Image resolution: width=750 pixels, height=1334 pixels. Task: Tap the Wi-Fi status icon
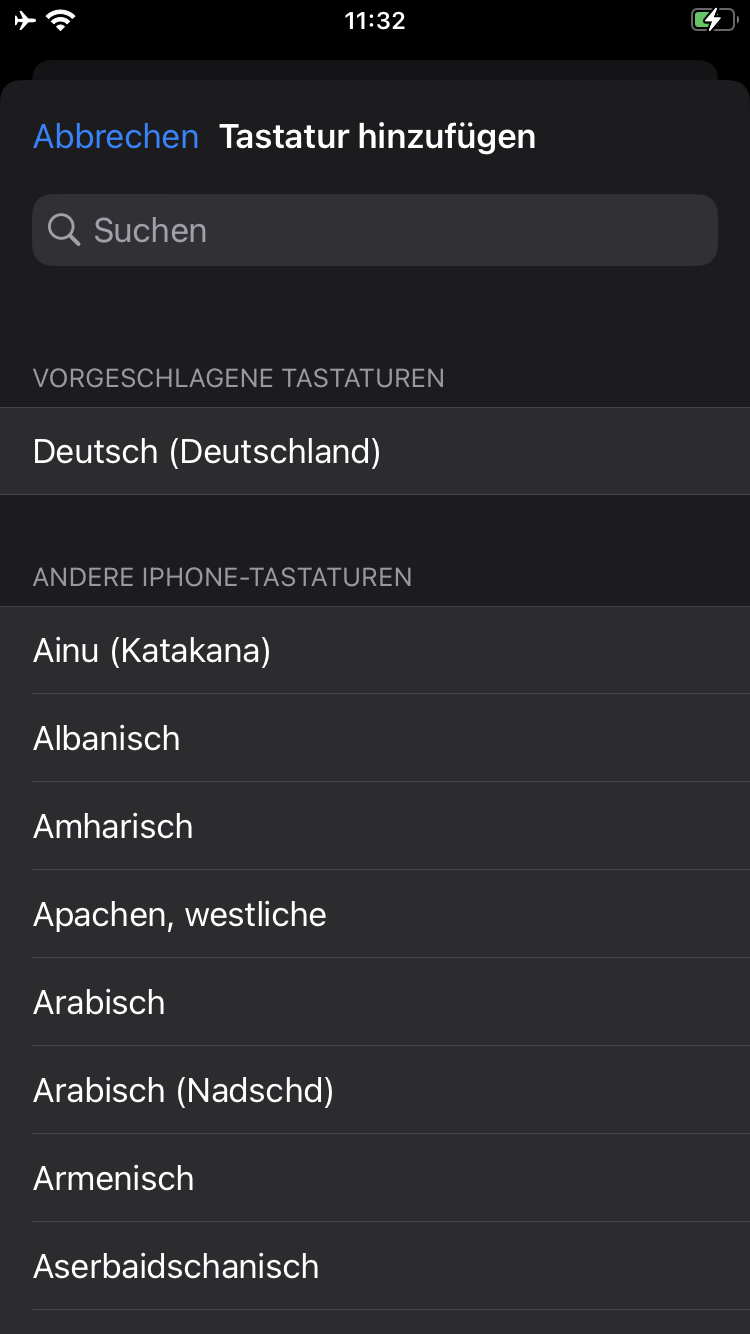point(62,17)
